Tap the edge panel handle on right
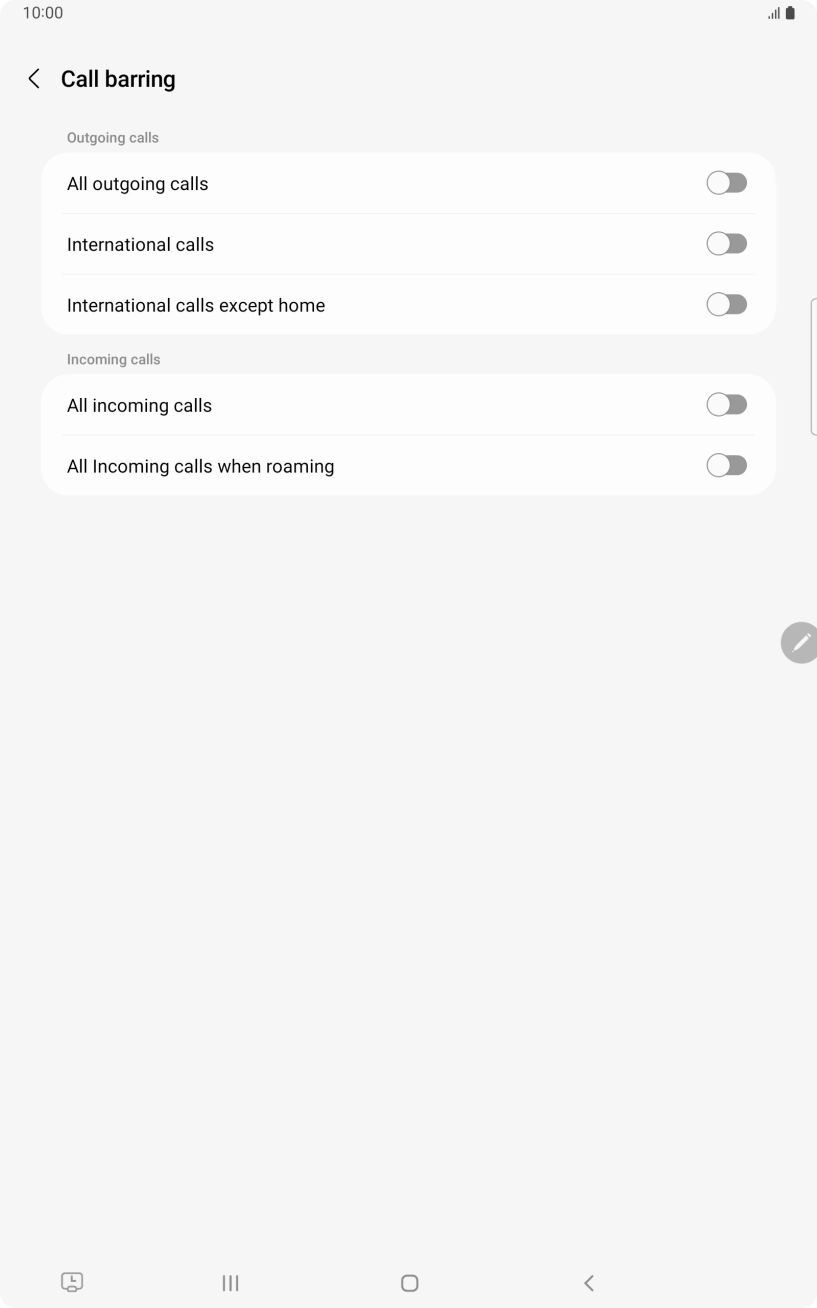This screenshot has width=817, height=1308. [x=813, y=366]
